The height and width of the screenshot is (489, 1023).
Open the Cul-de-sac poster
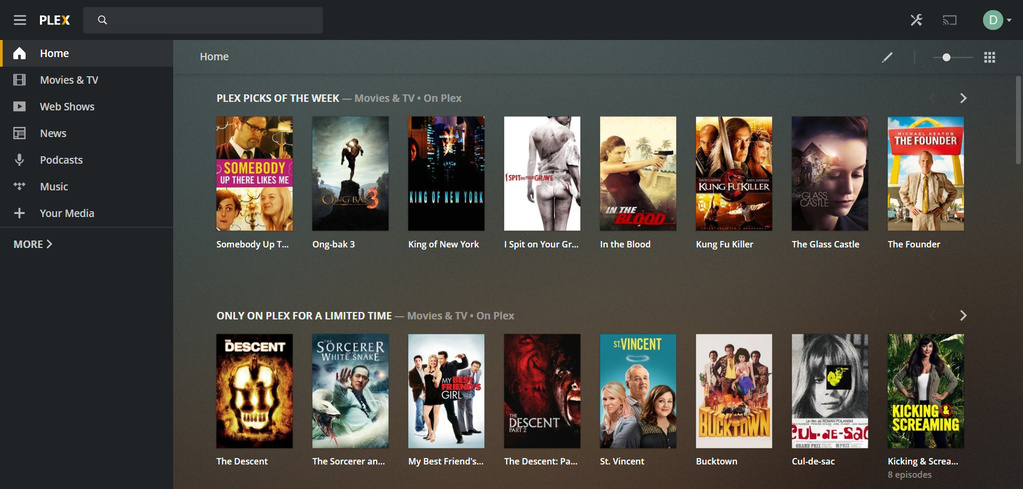click(x=830, y=391)
